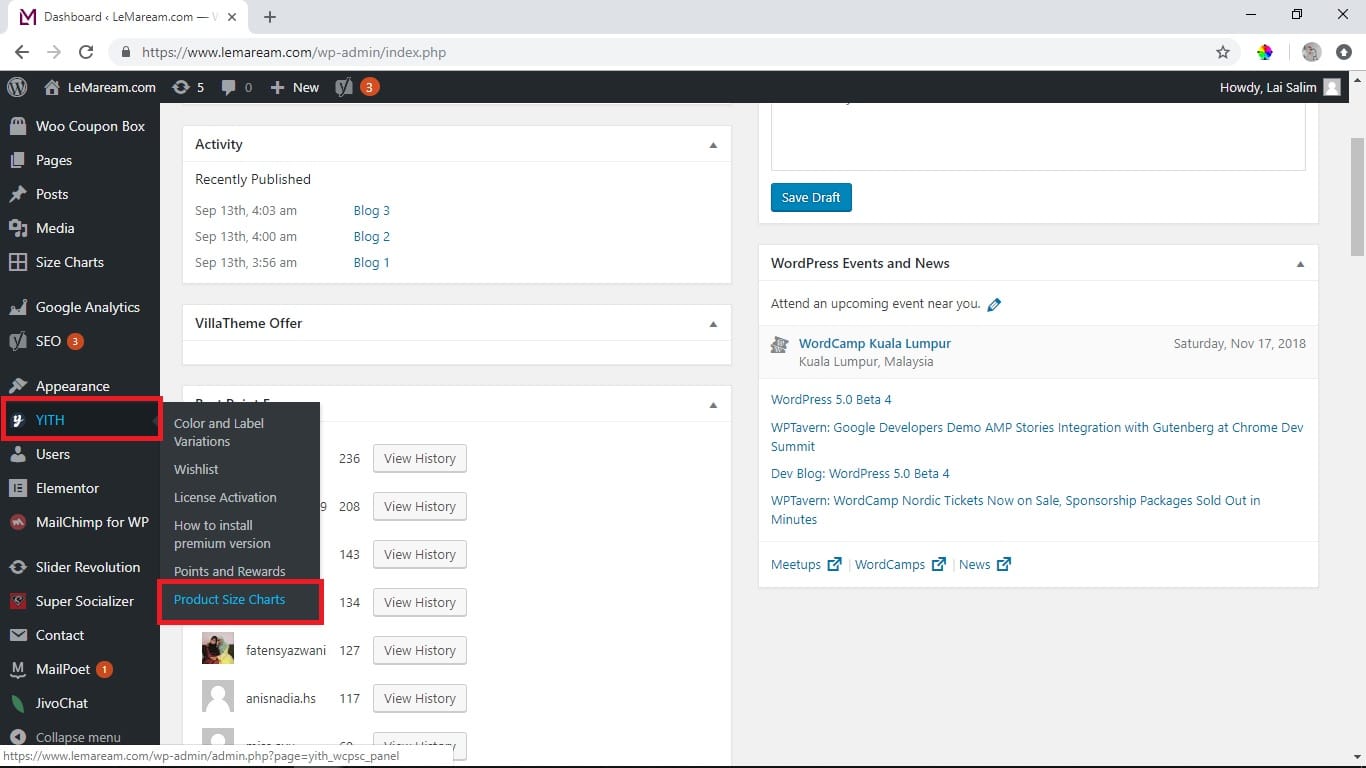Open WordPress 5.0 Beta 4 news link

[x=831, y=399]
